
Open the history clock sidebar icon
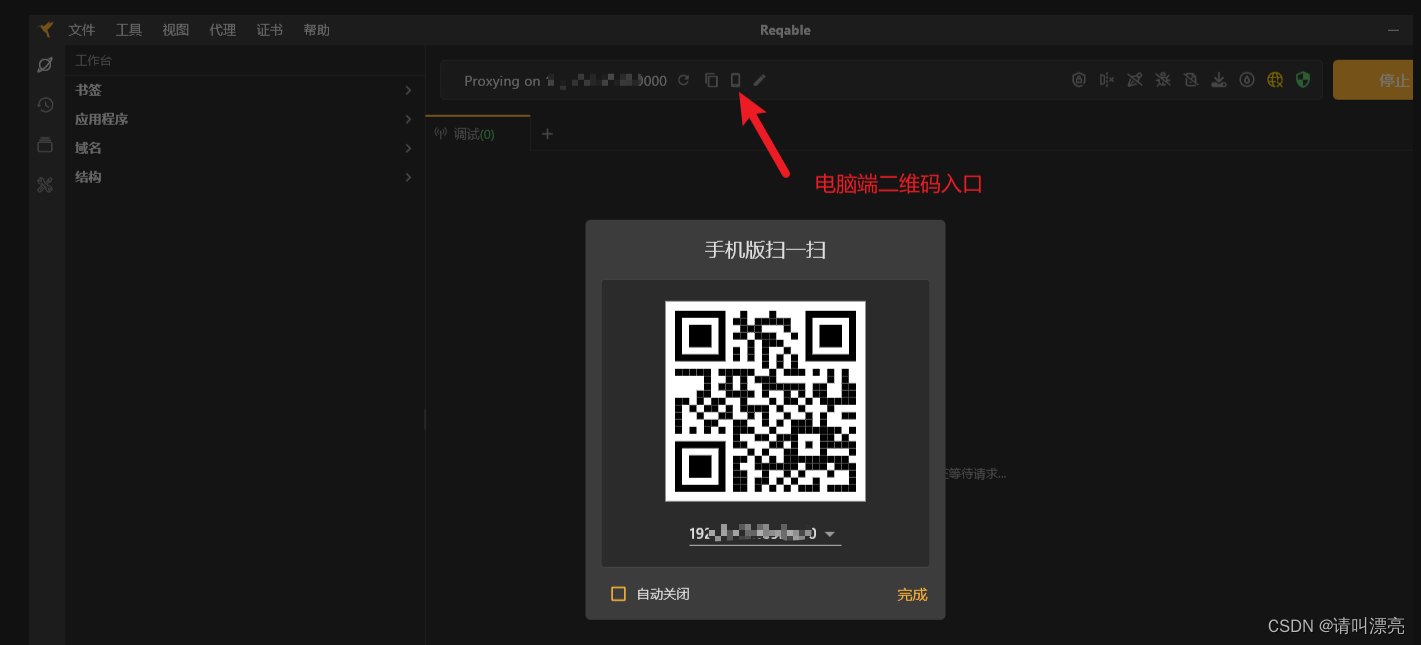tap(45, 105)
